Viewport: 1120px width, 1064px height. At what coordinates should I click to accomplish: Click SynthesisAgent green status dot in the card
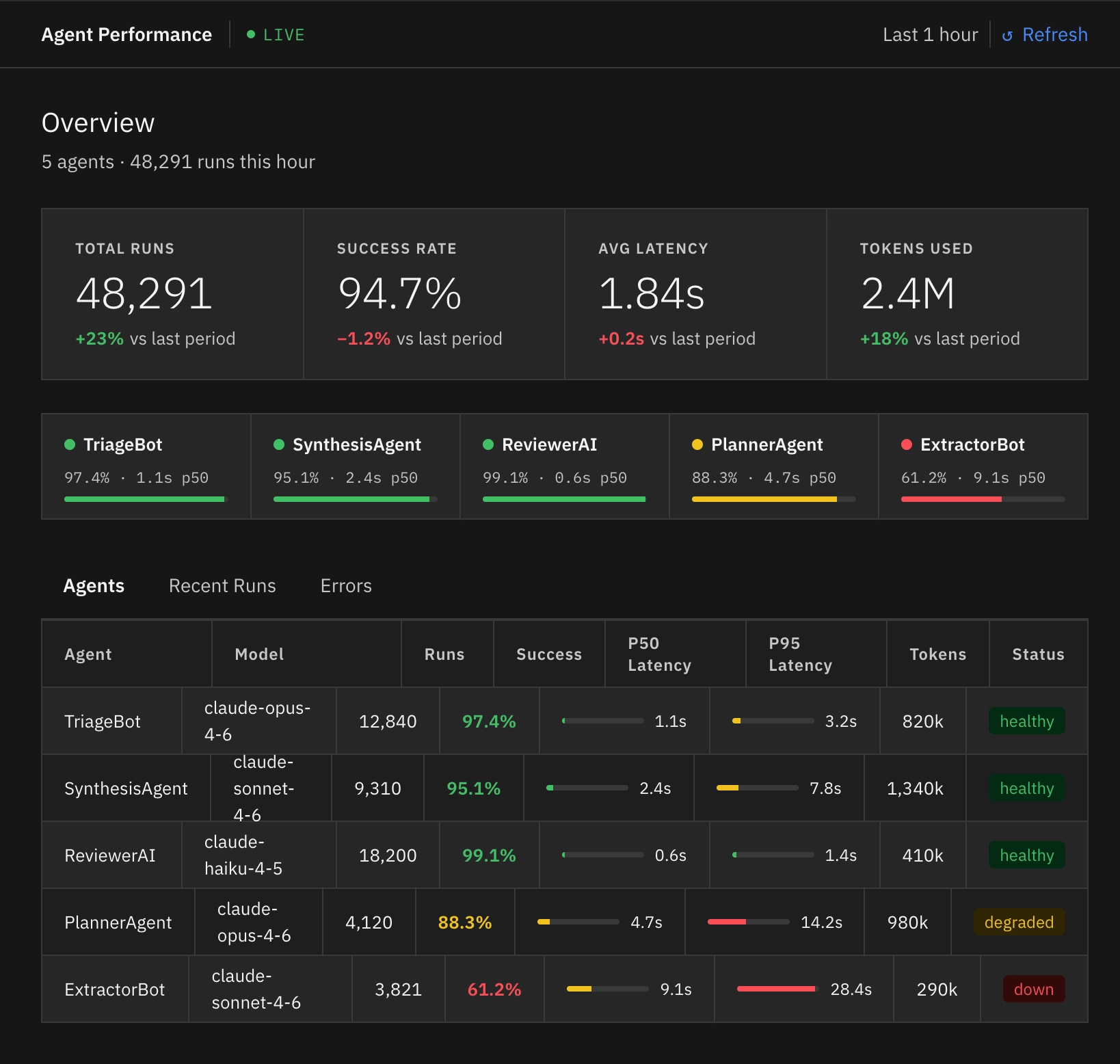coord(279,444)
